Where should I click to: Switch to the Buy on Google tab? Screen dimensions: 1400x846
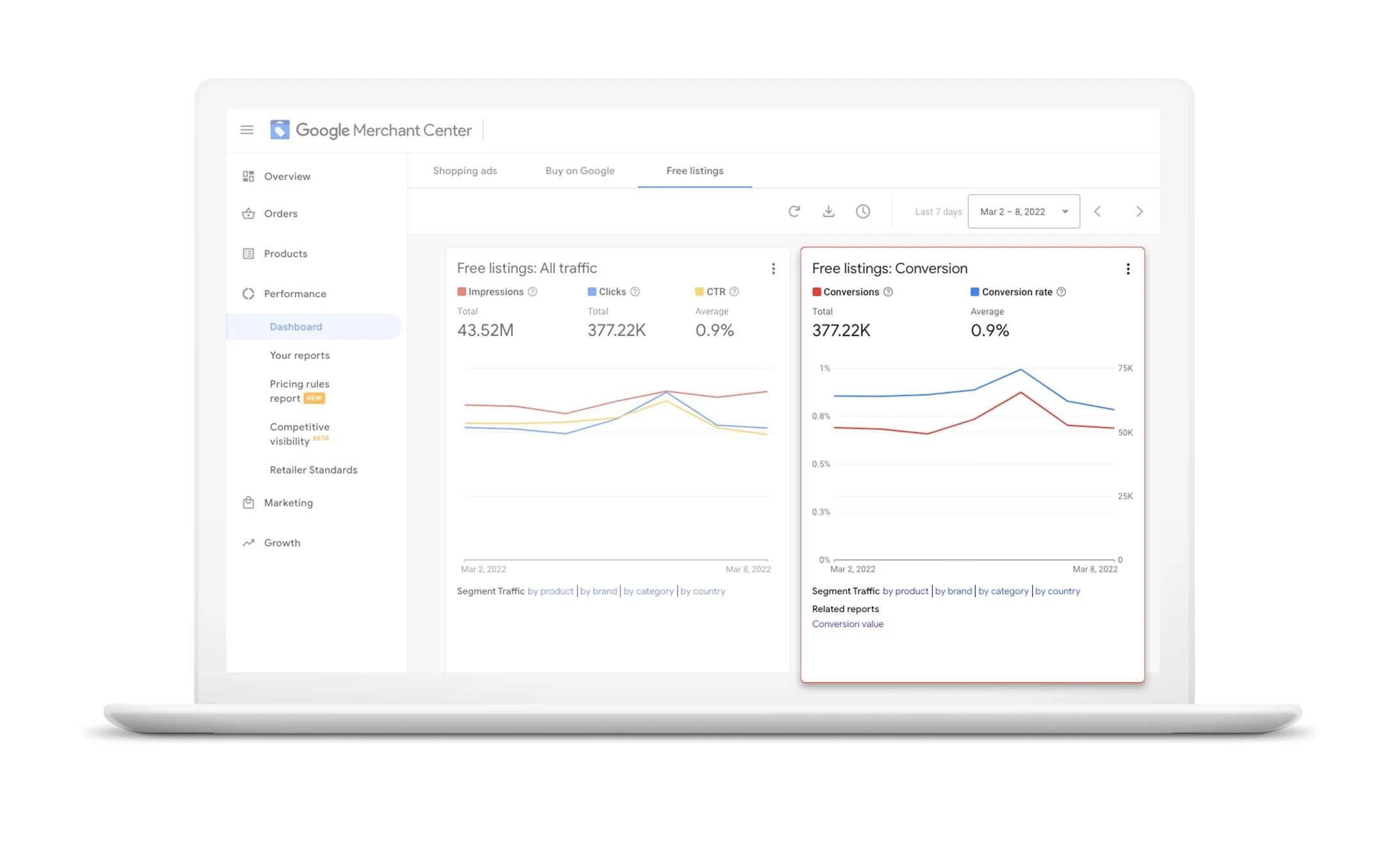click(579, 171)
